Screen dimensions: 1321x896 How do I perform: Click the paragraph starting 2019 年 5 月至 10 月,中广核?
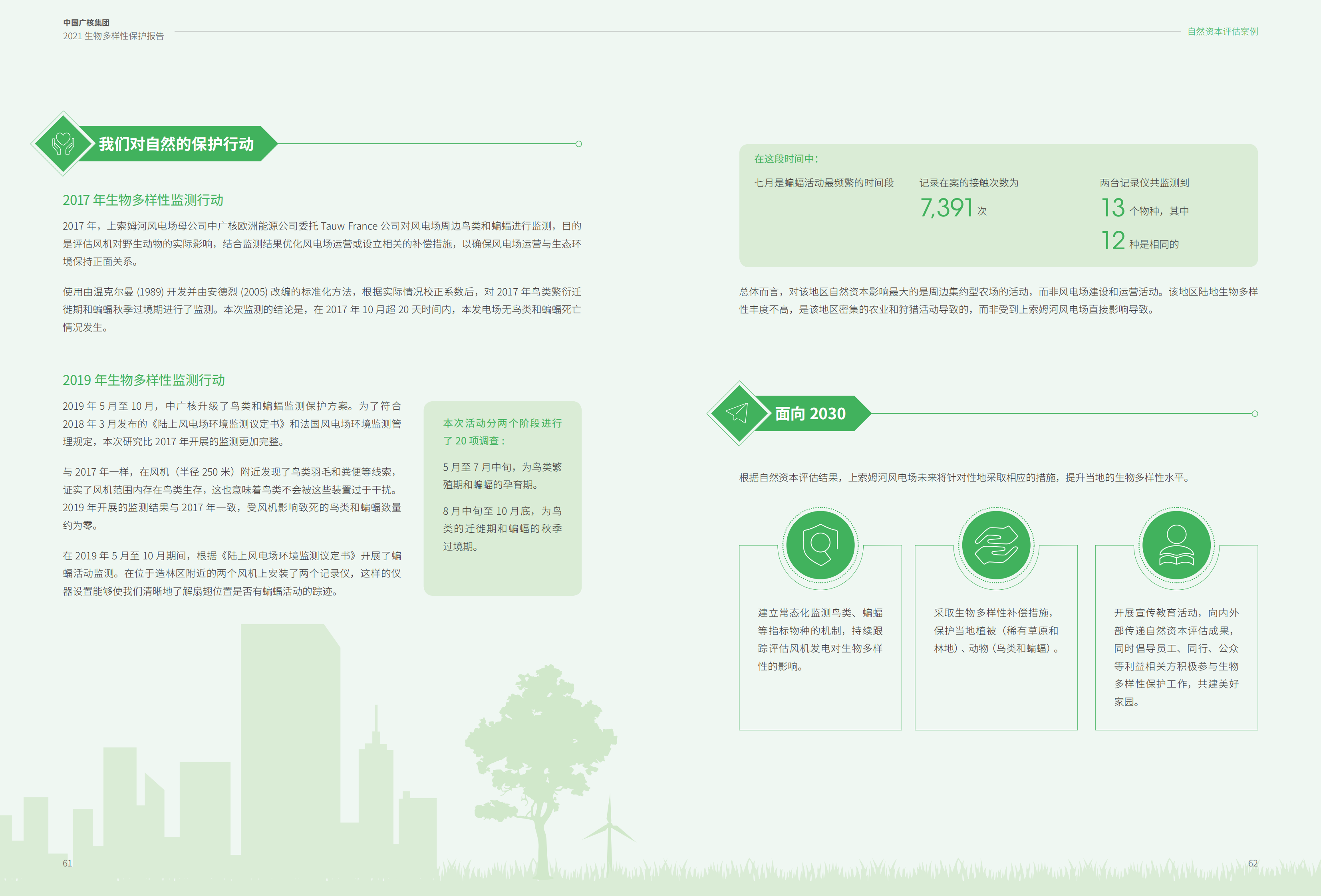[x=232, y=424]
